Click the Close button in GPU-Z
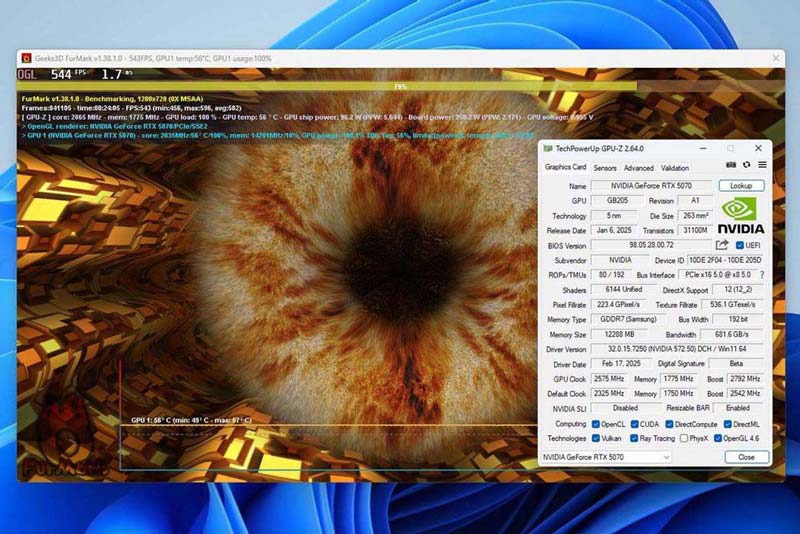Image resolution: width=800 pixels, height=534 pixels. tap(746, 457)
